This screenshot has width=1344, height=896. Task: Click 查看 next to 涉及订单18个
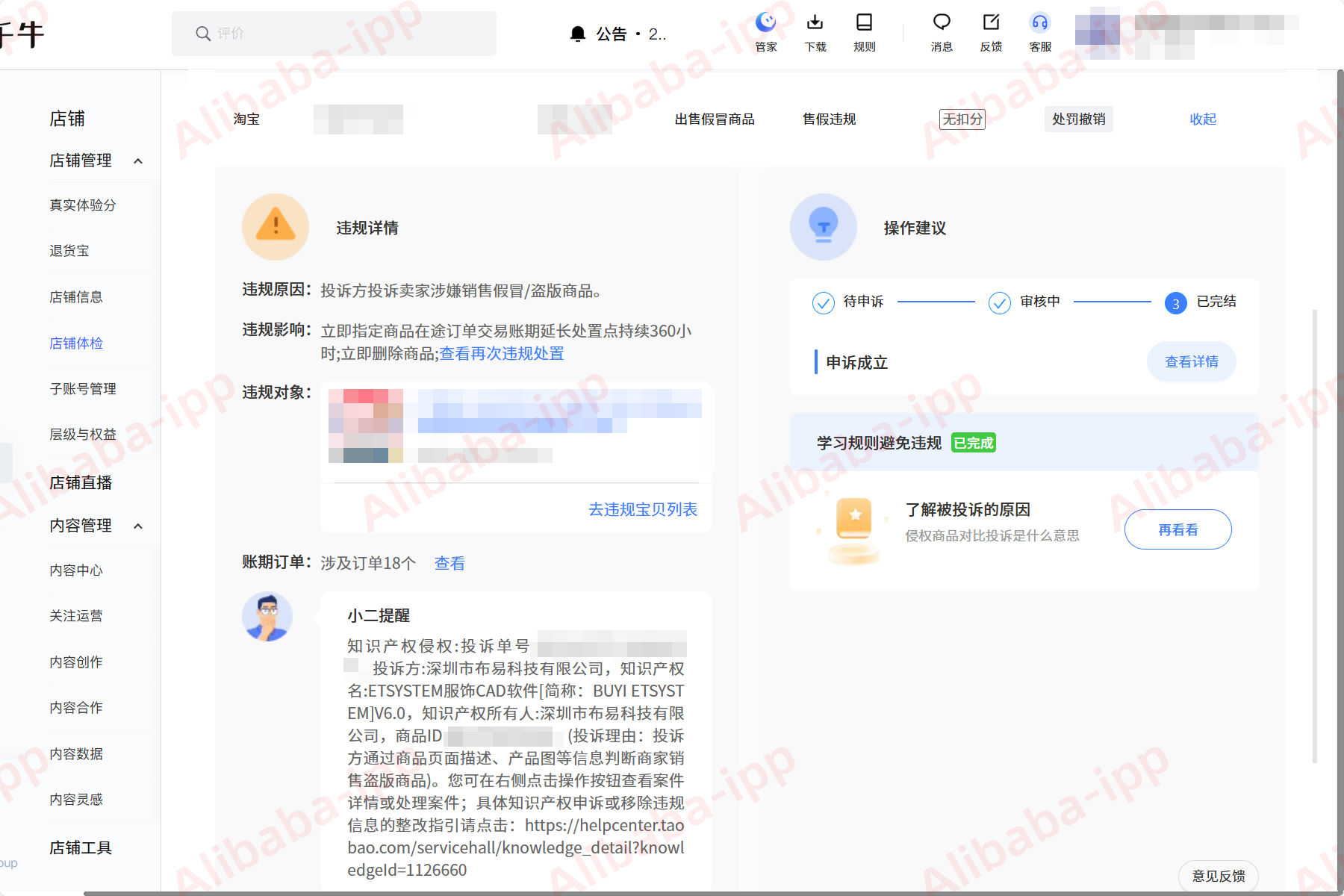click(x=449, y=563)
